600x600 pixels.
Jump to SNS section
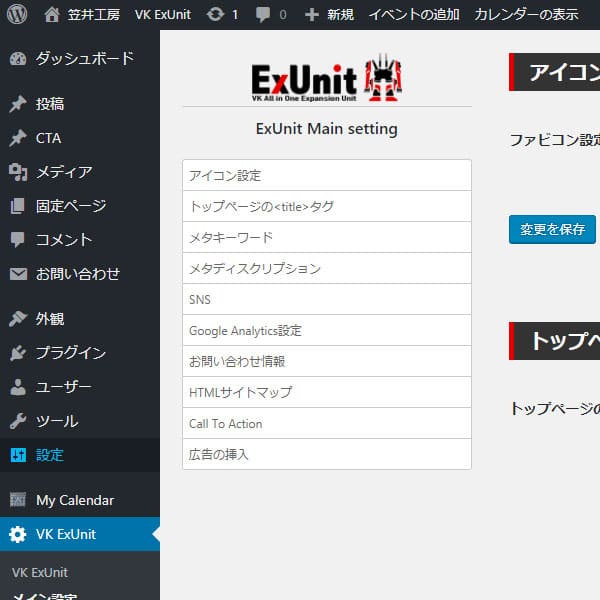(327, 299)
